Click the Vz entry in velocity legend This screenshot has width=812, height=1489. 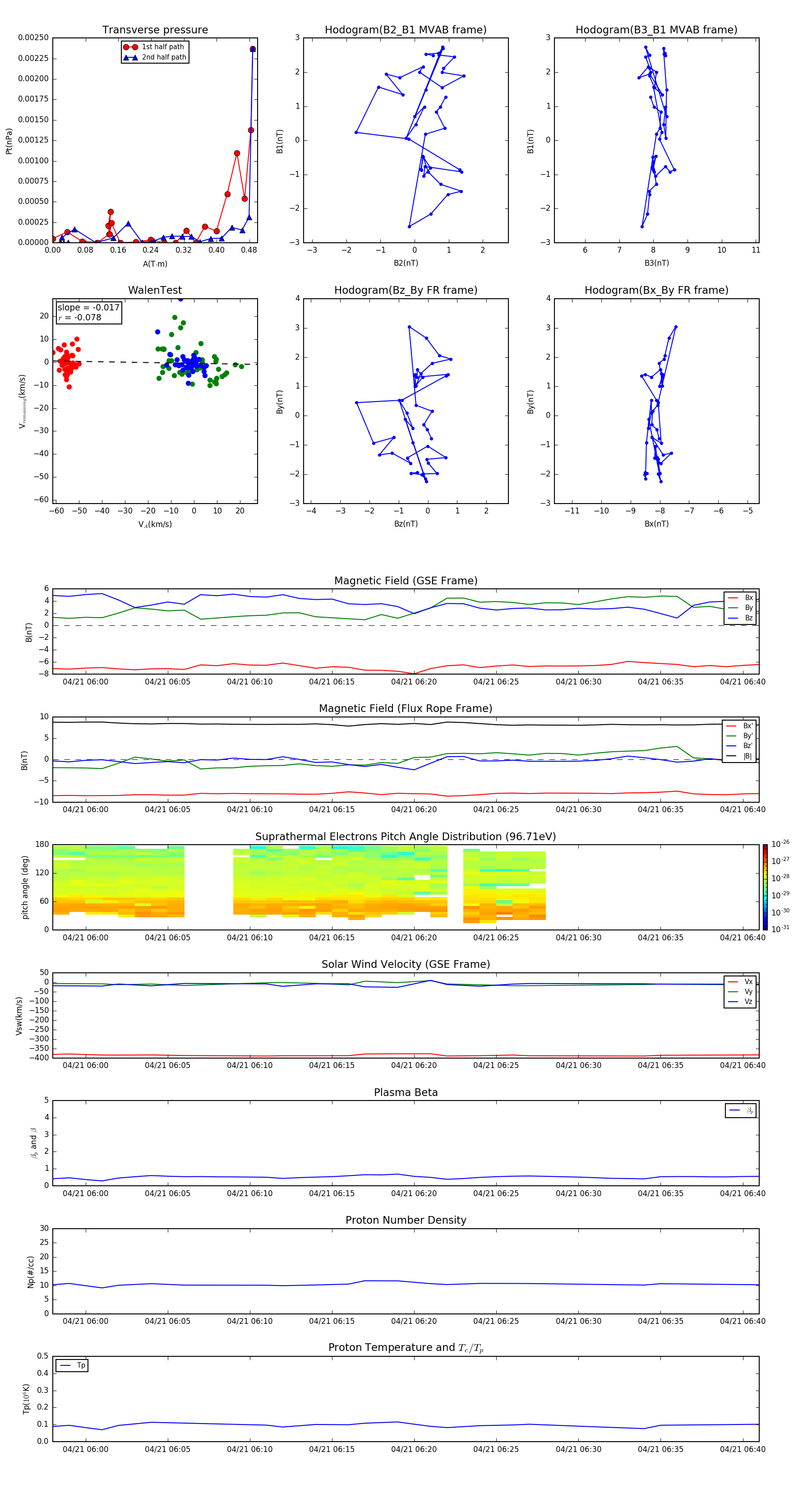(x=740, y=1002)
